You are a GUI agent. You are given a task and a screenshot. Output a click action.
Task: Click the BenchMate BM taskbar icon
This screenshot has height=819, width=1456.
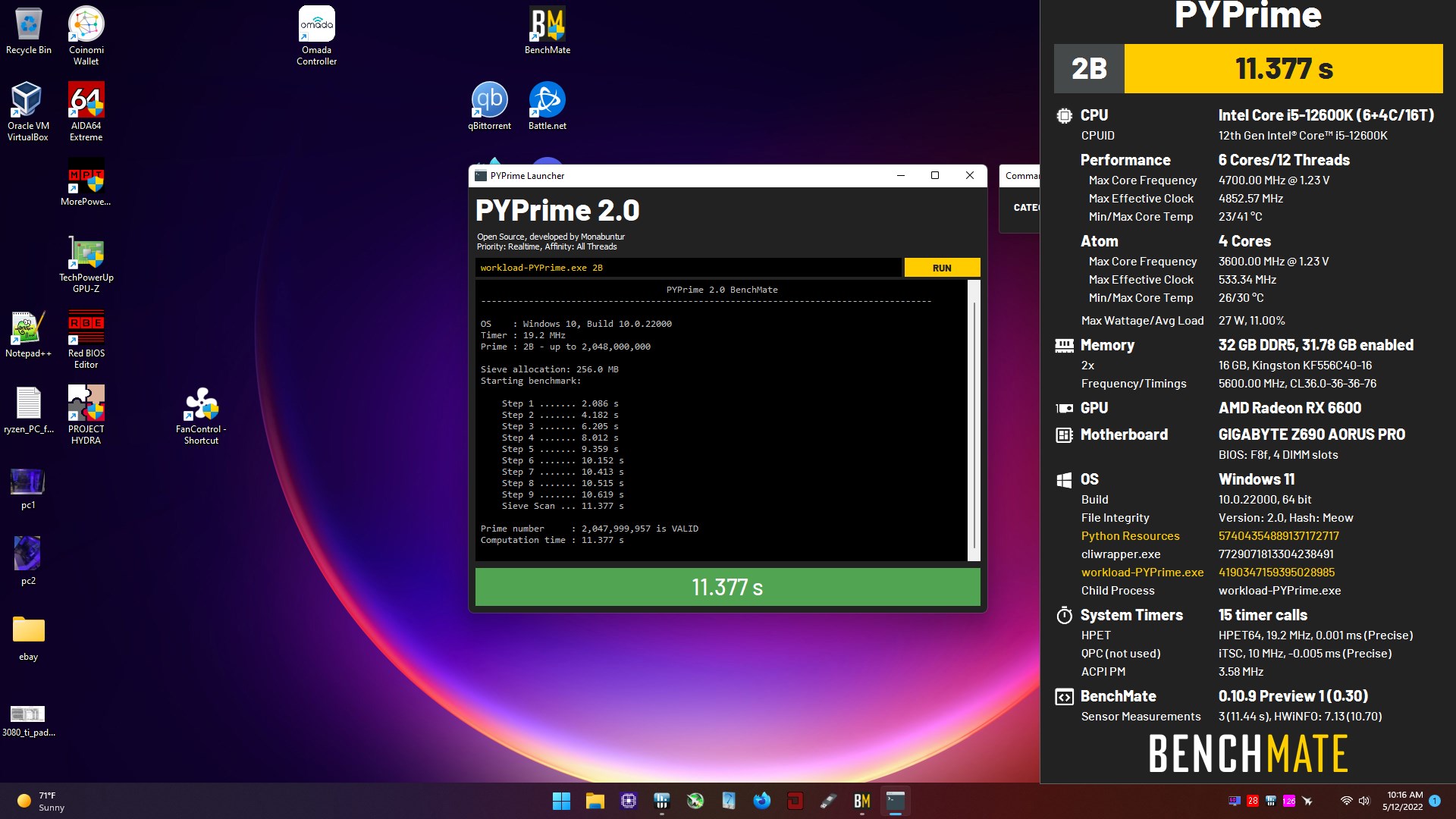[861, 801]
